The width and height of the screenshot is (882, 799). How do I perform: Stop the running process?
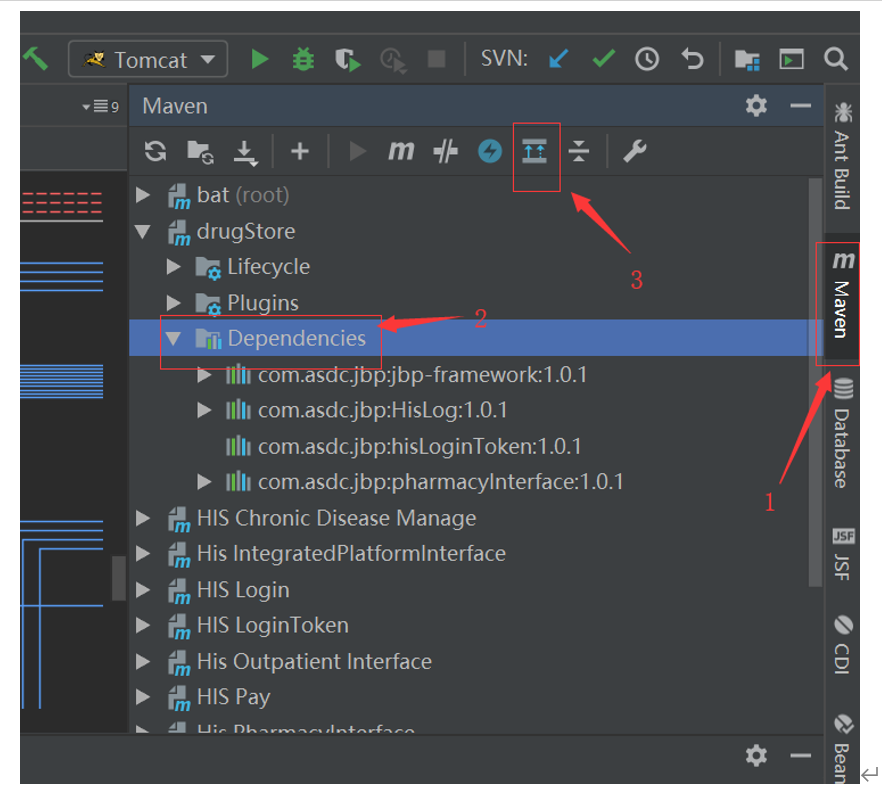click(x=436, y=59)
